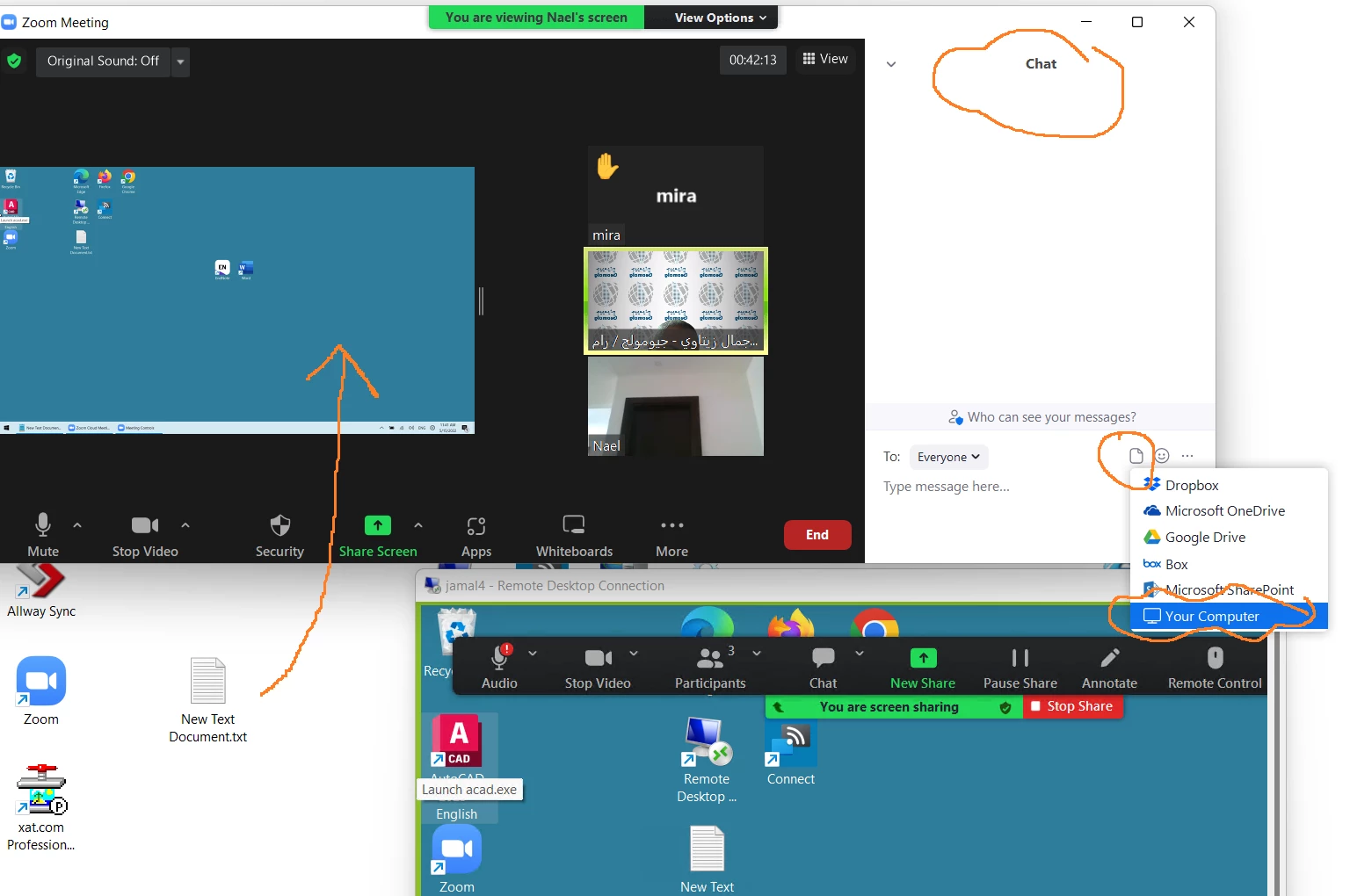Select the highlighted Arabic-named participant video
The height and width of the screenshot is (896, 1350).
click(676, 301)
